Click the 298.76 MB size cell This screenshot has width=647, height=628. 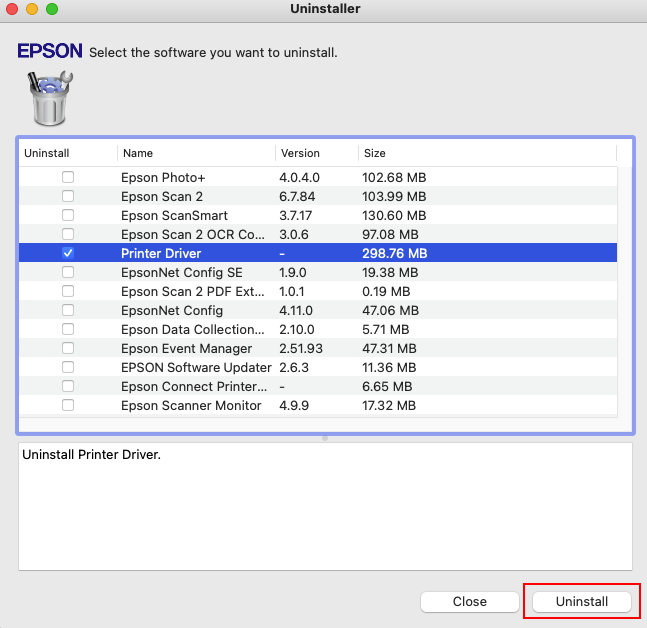394,253
